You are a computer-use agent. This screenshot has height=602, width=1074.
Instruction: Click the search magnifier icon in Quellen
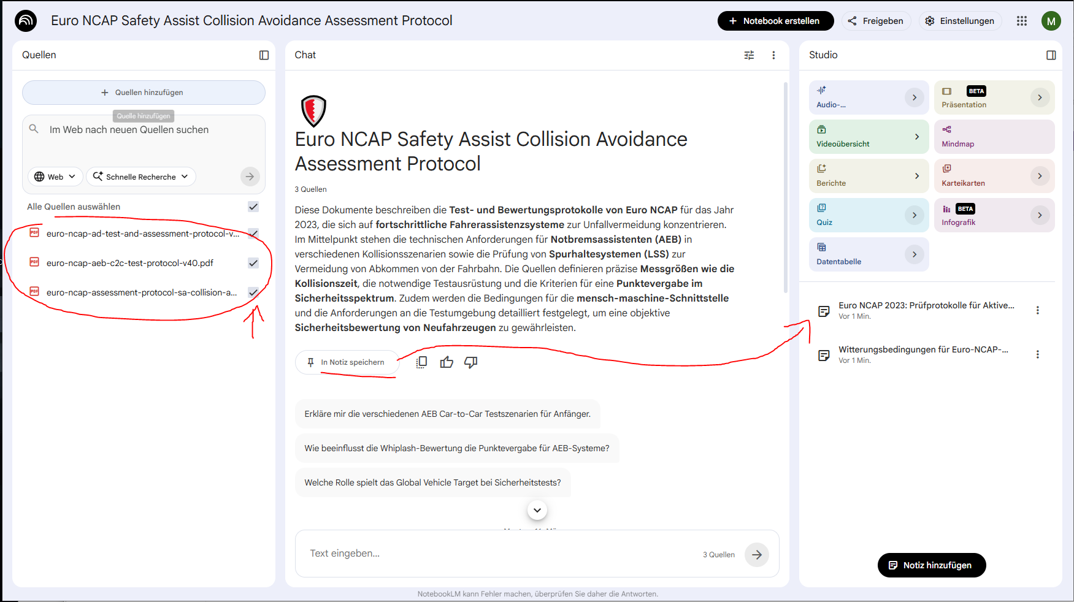coord(34,129)
